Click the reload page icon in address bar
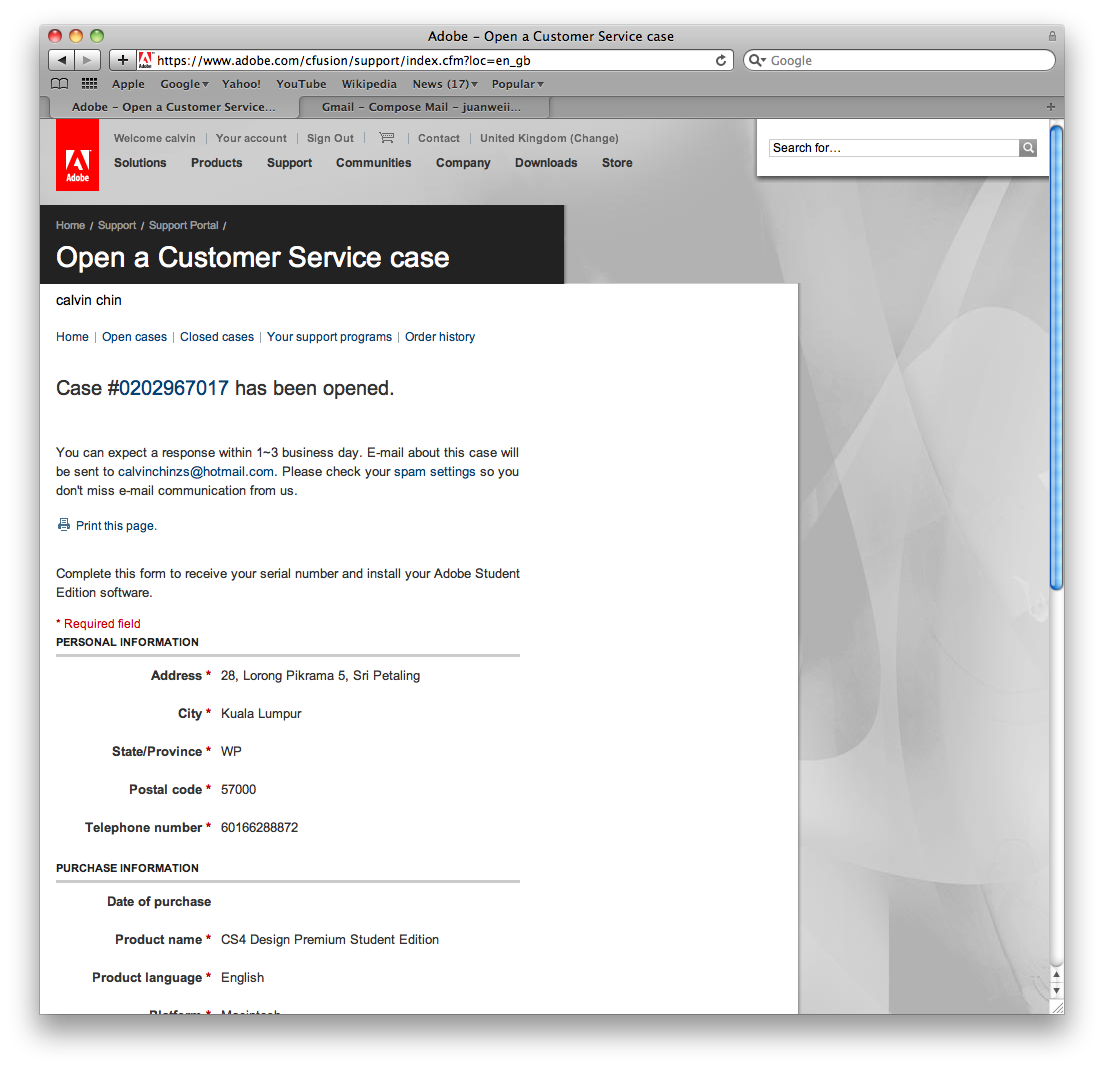 721,61
